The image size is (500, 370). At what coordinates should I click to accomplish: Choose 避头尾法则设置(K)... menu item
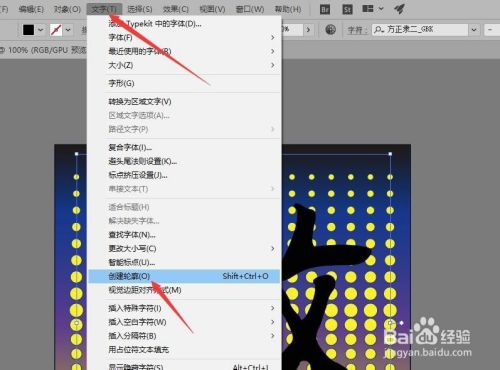(184, 161)
